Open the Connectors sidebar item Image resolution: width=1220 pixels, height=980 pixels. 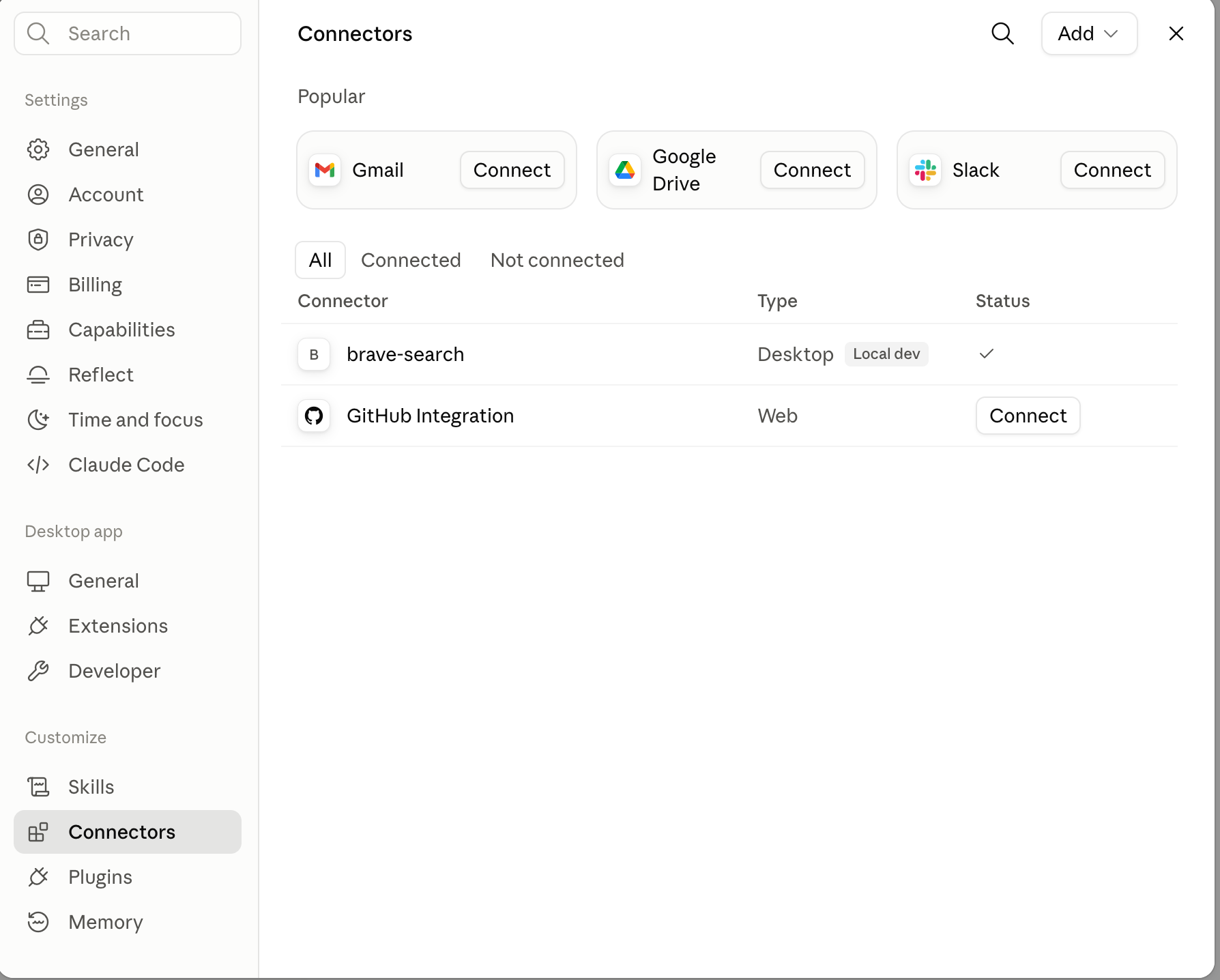pyautogui.click(x=128, y=832)
